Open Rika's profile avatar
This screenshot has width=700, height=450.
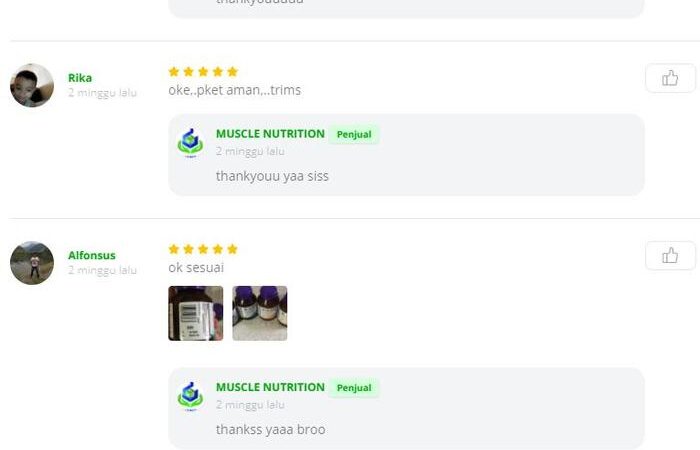pos(32,86)
